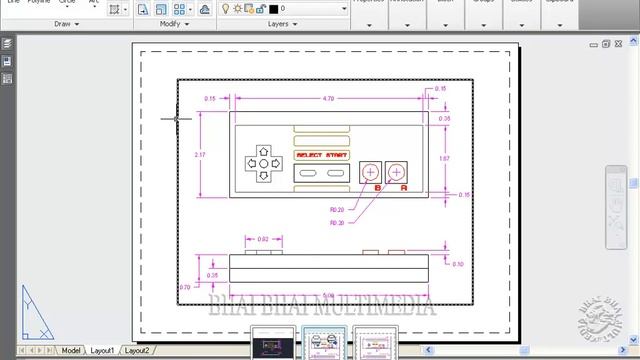Restore down the drawing viewport window

coord(606,44)
